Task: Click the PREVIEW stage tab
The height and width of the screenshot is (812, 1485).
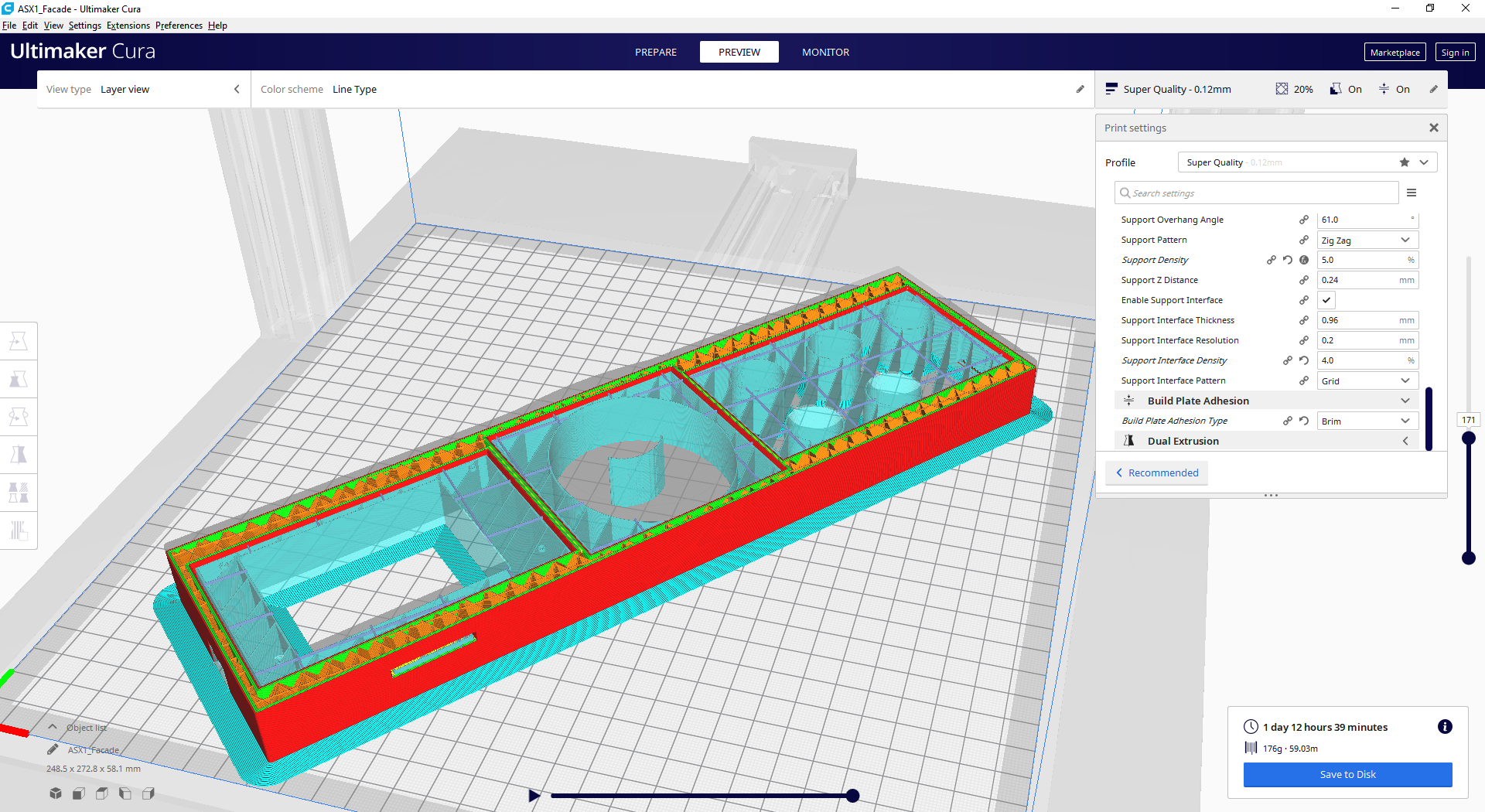Action: 739,52
